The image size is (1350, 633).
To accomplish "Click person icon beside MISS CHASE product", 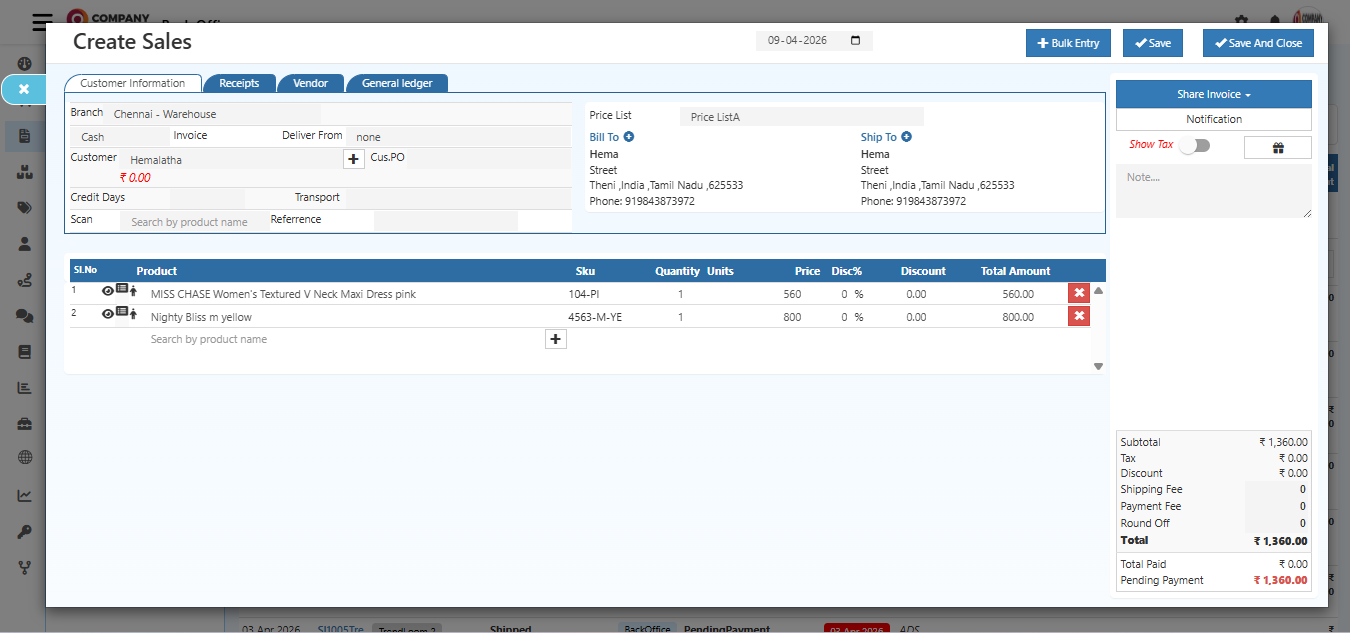I will pyautogui.click(x=132, y=291).
